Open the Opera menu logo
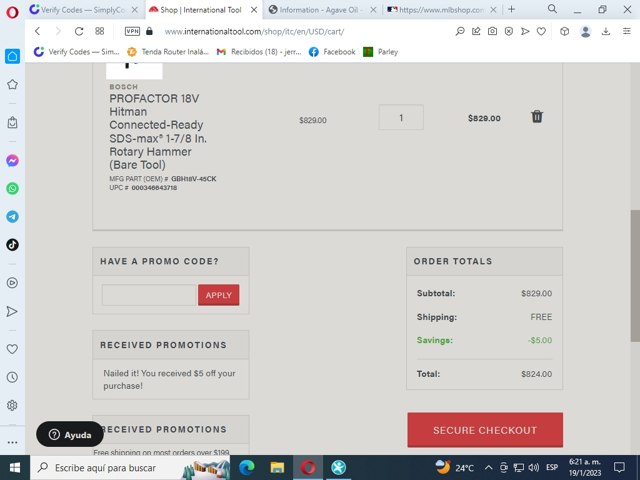Screen dimensions: 640x480 tap(12, 12)
